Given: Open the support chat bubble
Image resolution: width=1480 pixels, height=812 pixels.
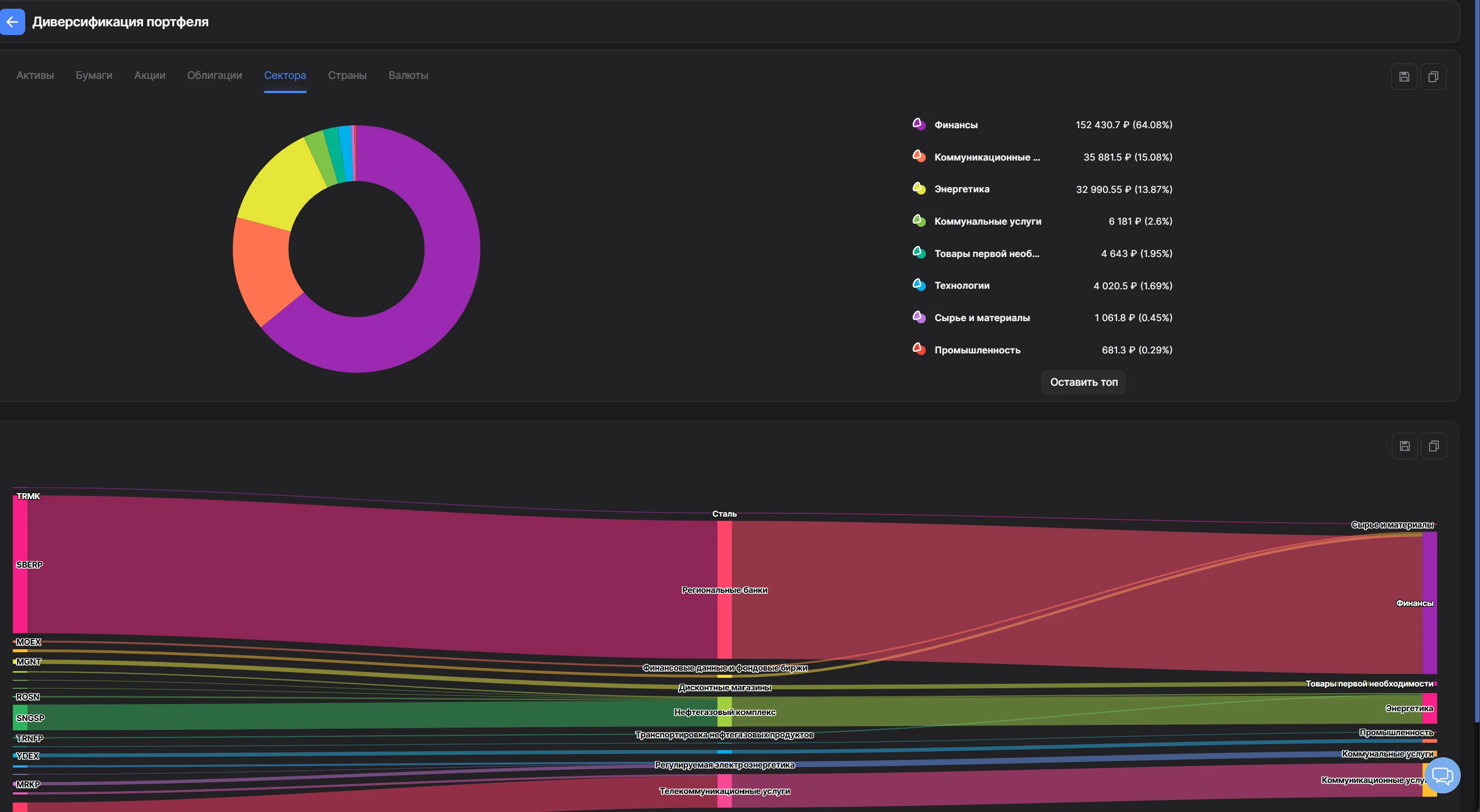Looking at the screenshot, I should [1442, 775].
